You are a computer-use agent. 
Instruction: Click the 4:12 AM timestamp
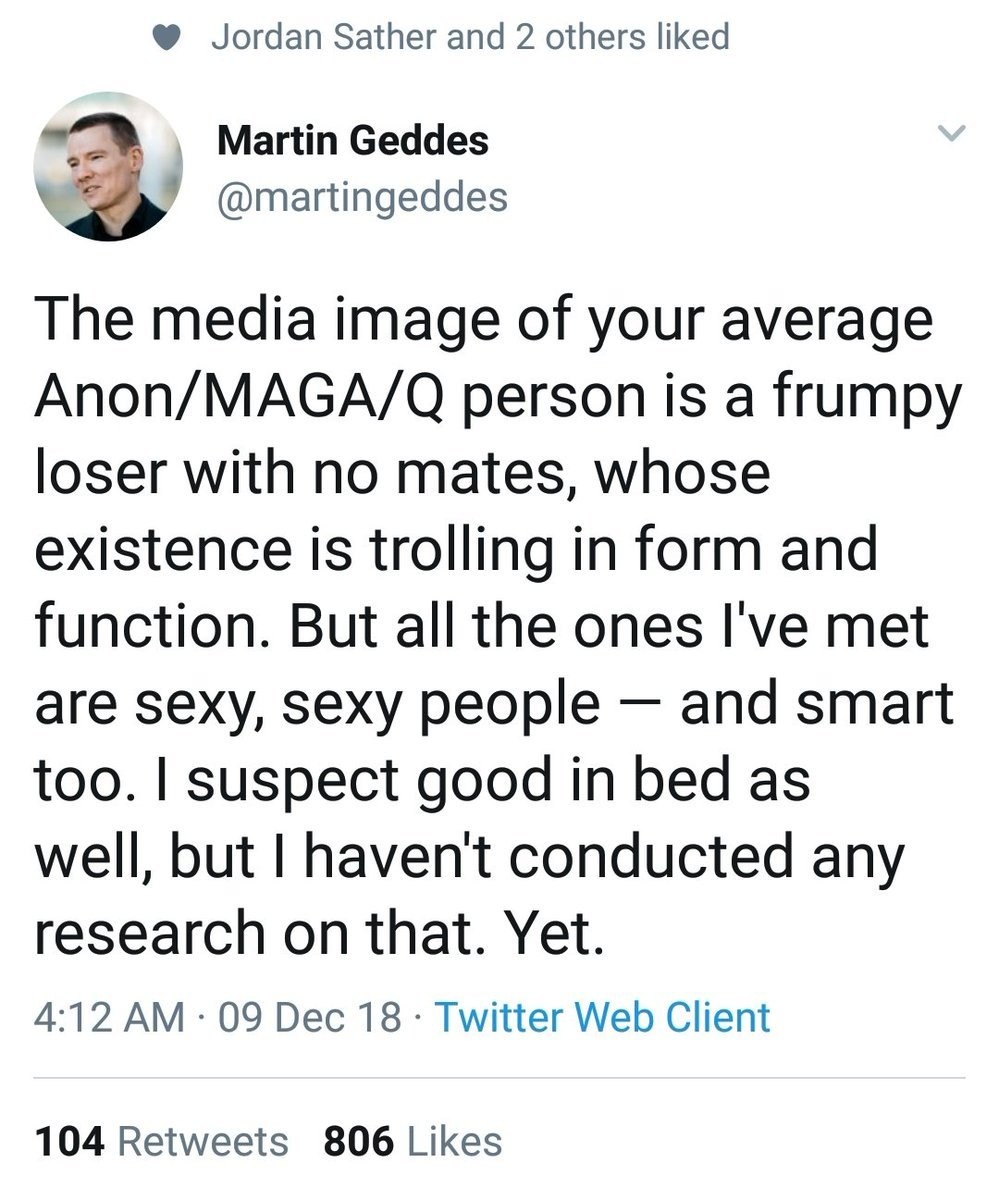(110, 1017)
